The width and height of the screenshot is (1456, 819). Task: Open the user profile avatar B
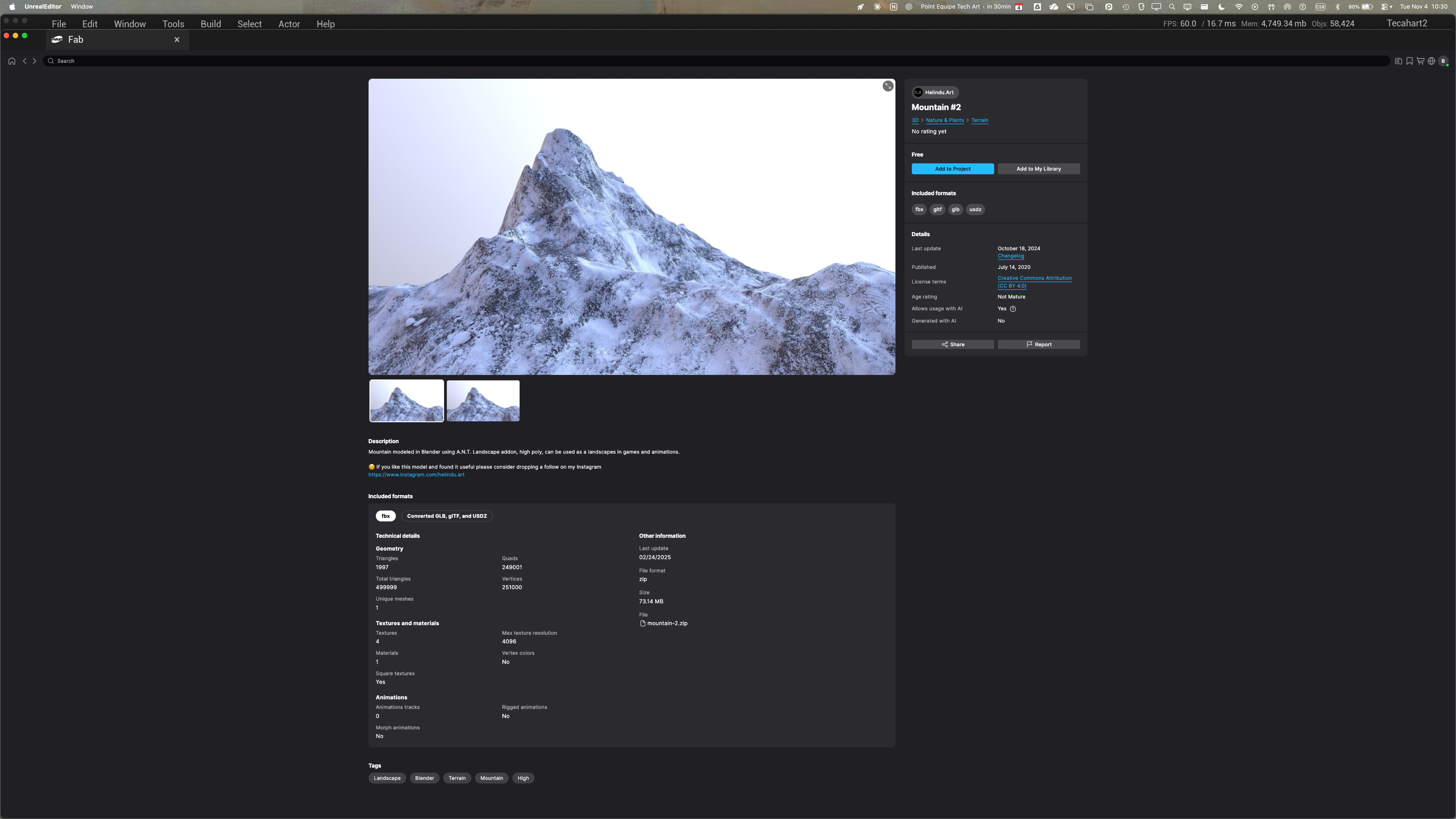[1443, 61]
